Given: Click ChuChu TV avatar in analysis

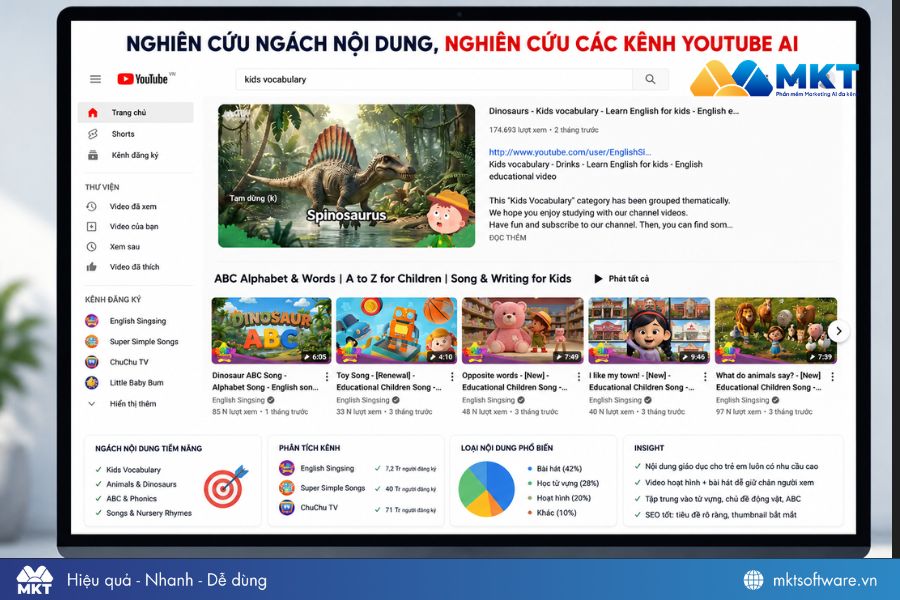Looking at the screenshot, I should pos(287,508).
